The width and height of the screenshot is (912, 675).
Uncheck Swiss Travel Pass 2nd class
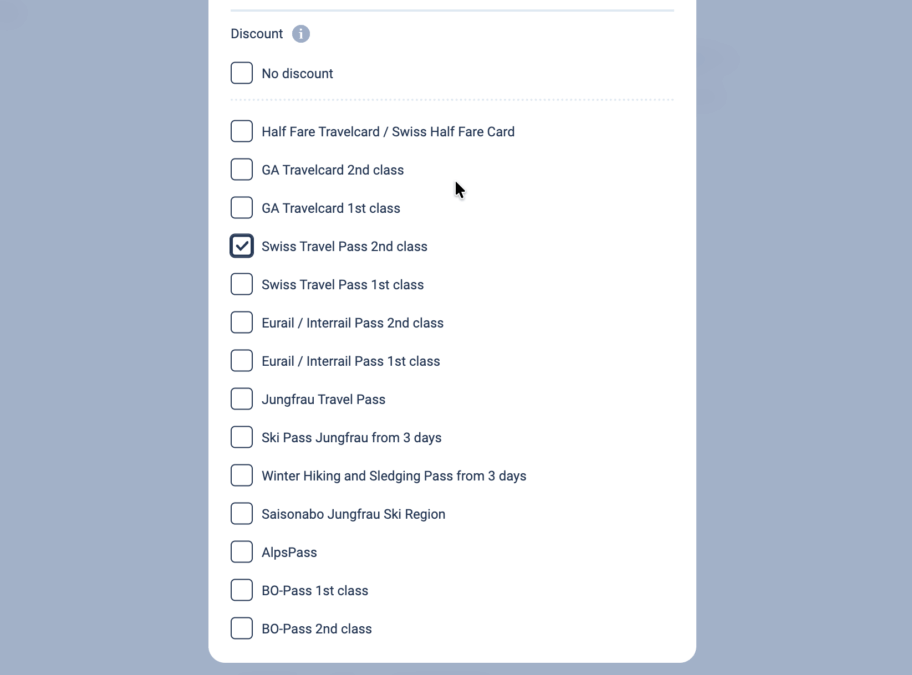[242, 246]
